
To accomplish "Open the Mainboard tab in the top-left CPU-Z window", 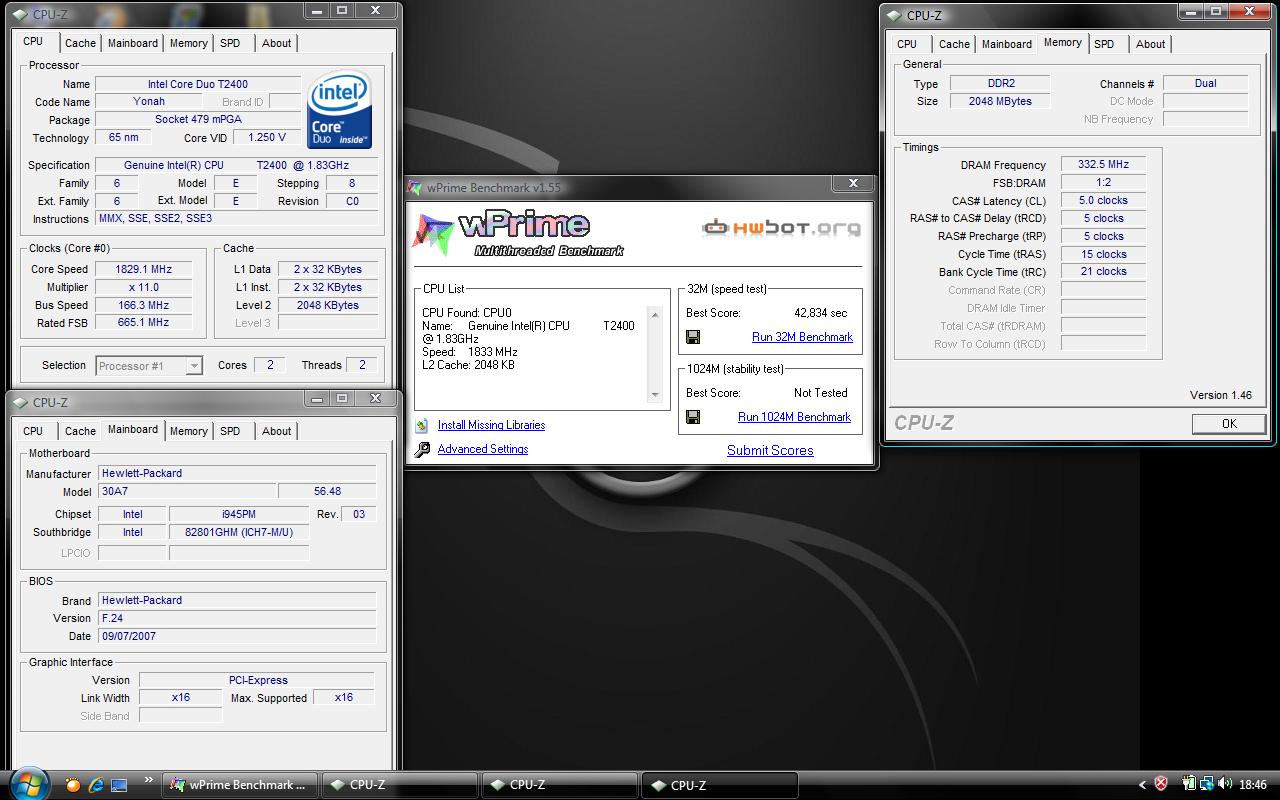I will (x=133, y=43).
